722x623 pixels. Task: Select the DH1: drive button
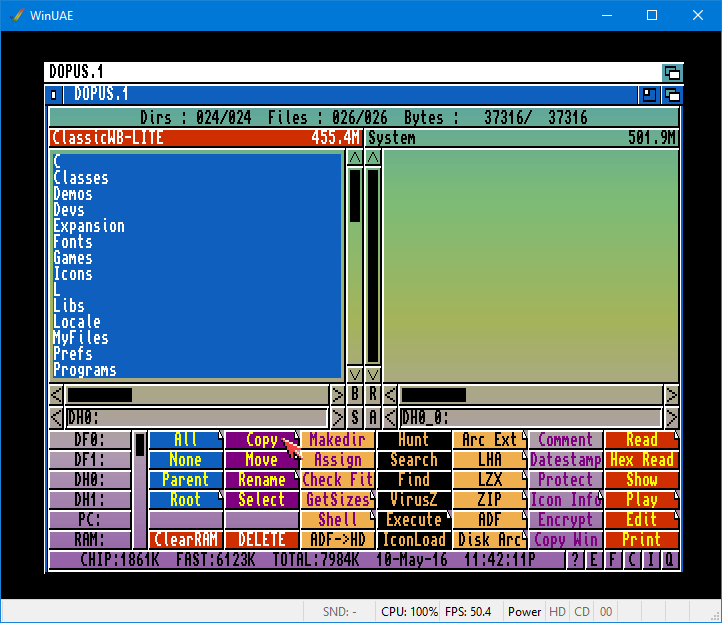(x=90, y=500)
